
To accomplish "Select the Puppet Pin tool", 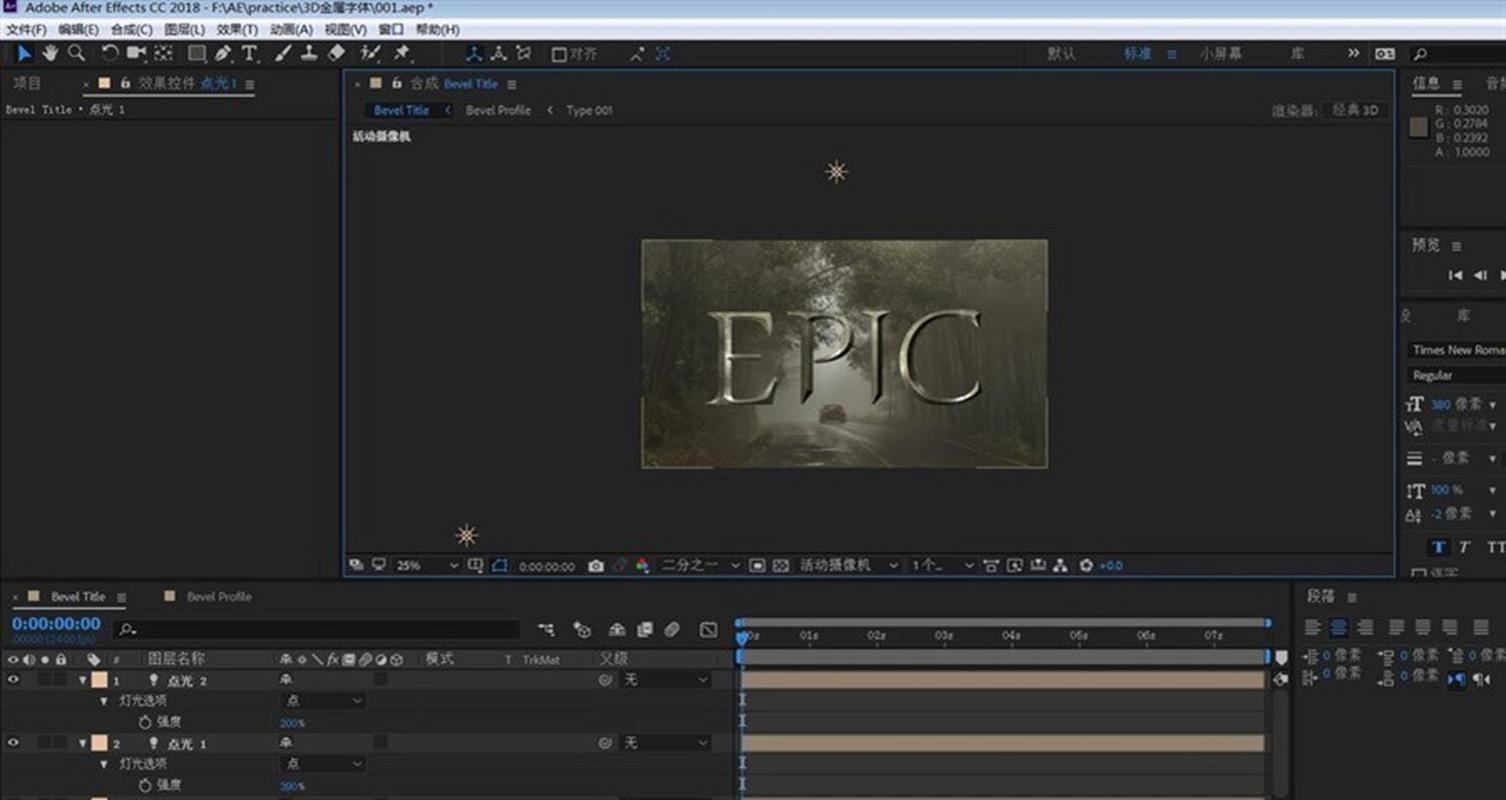I will [x=402, y=53].
